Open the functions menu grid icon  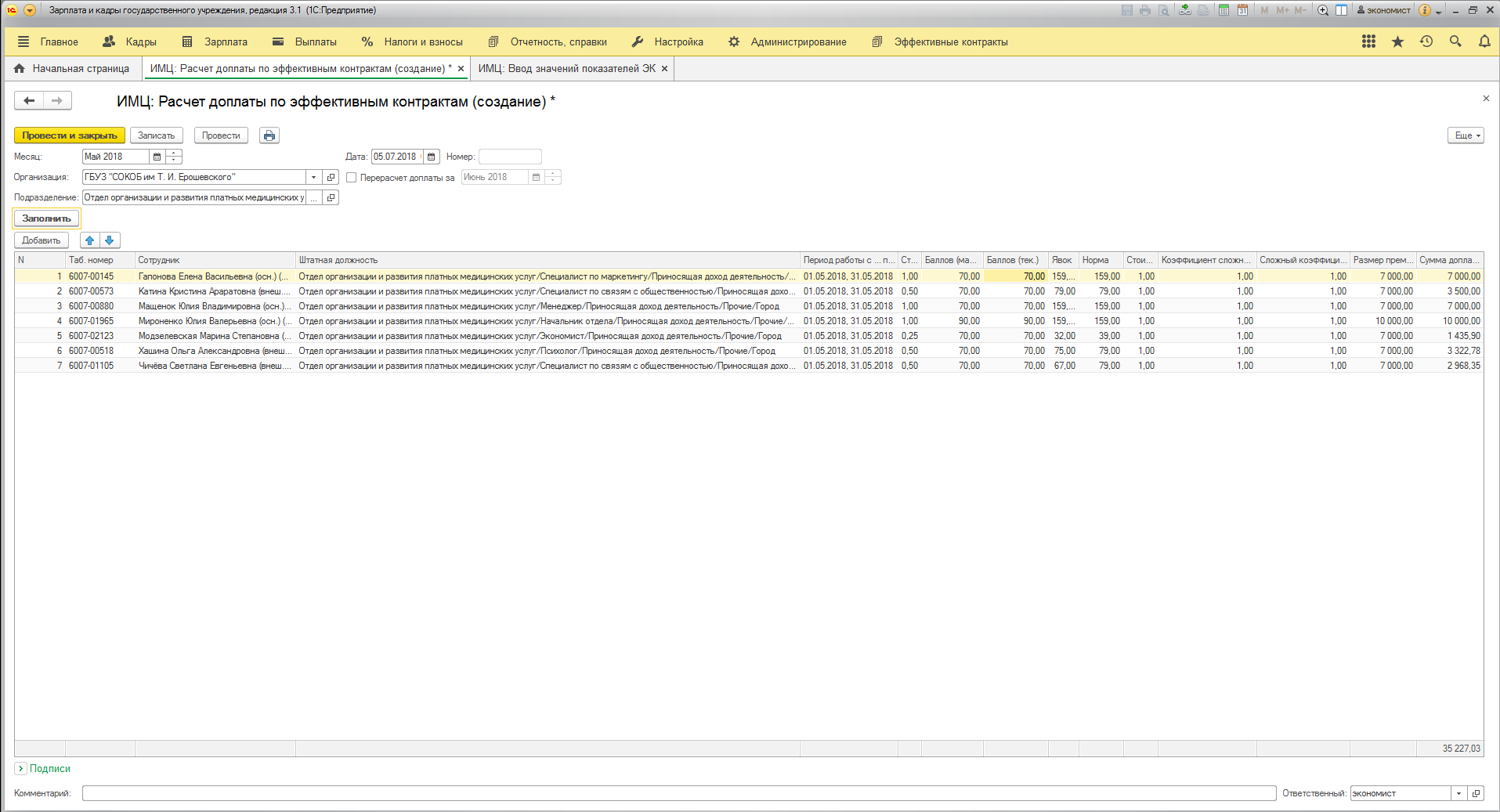[1368, 42]
